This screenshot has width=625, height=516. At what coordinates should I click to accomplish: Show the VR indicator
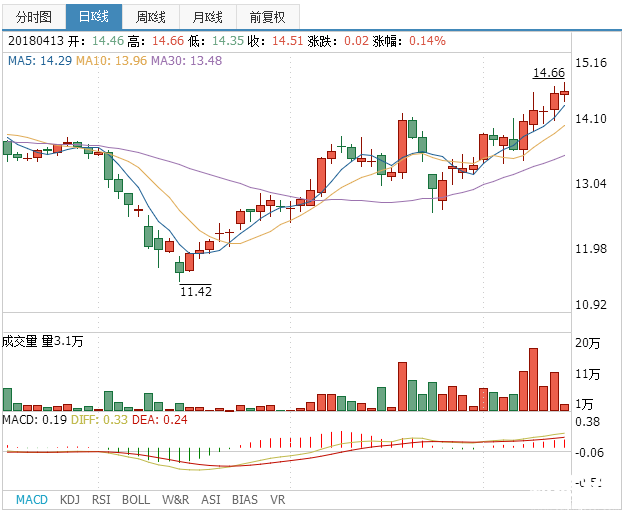coord(277,500)
